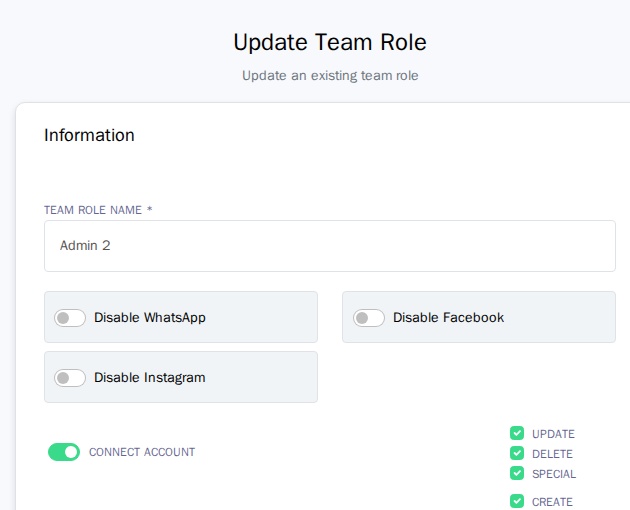Uncheck the SPECIAL permission checkbox

coord(517,473)
